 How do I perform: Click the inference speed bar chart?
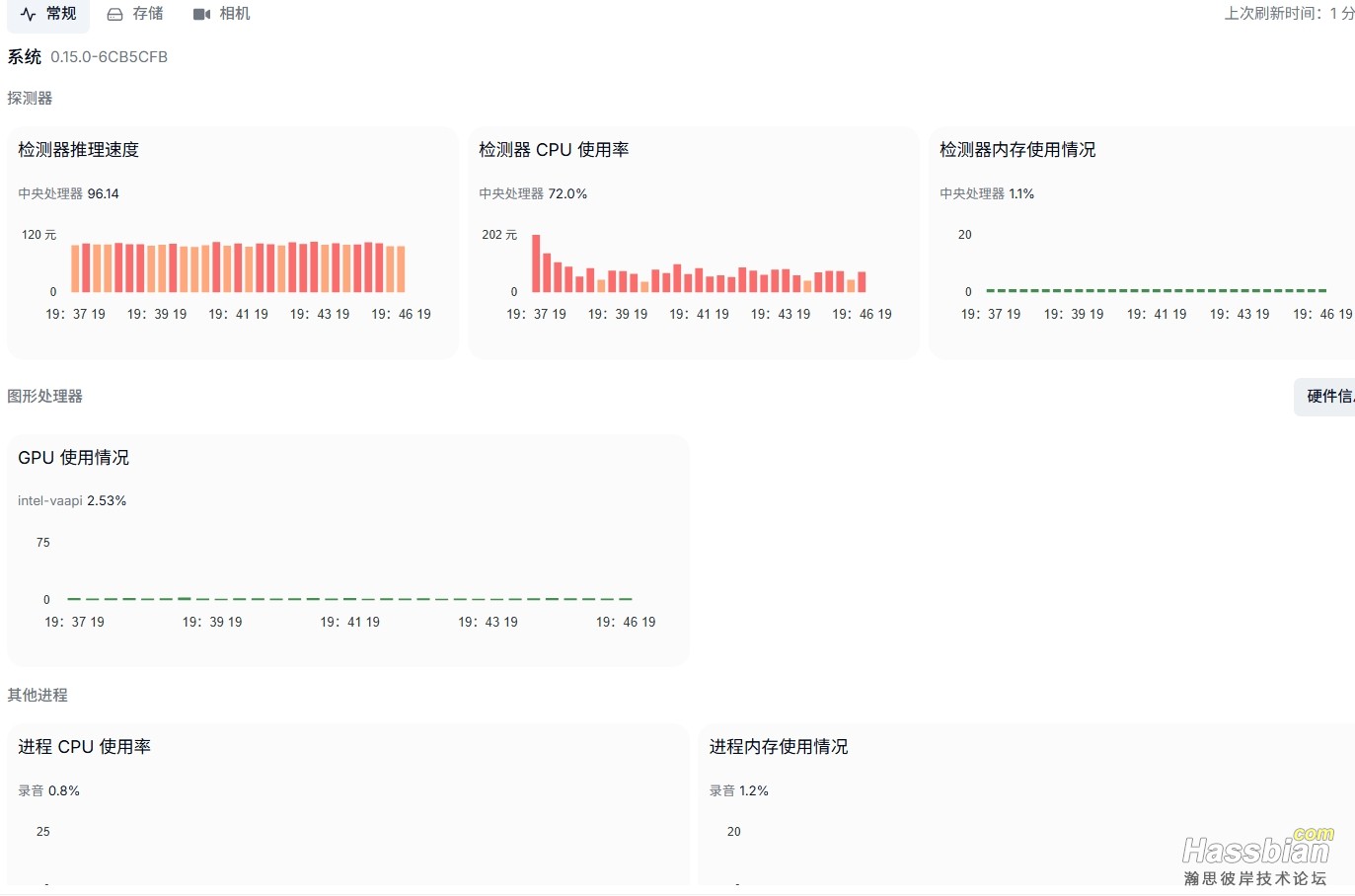click(x=238, y=266)
